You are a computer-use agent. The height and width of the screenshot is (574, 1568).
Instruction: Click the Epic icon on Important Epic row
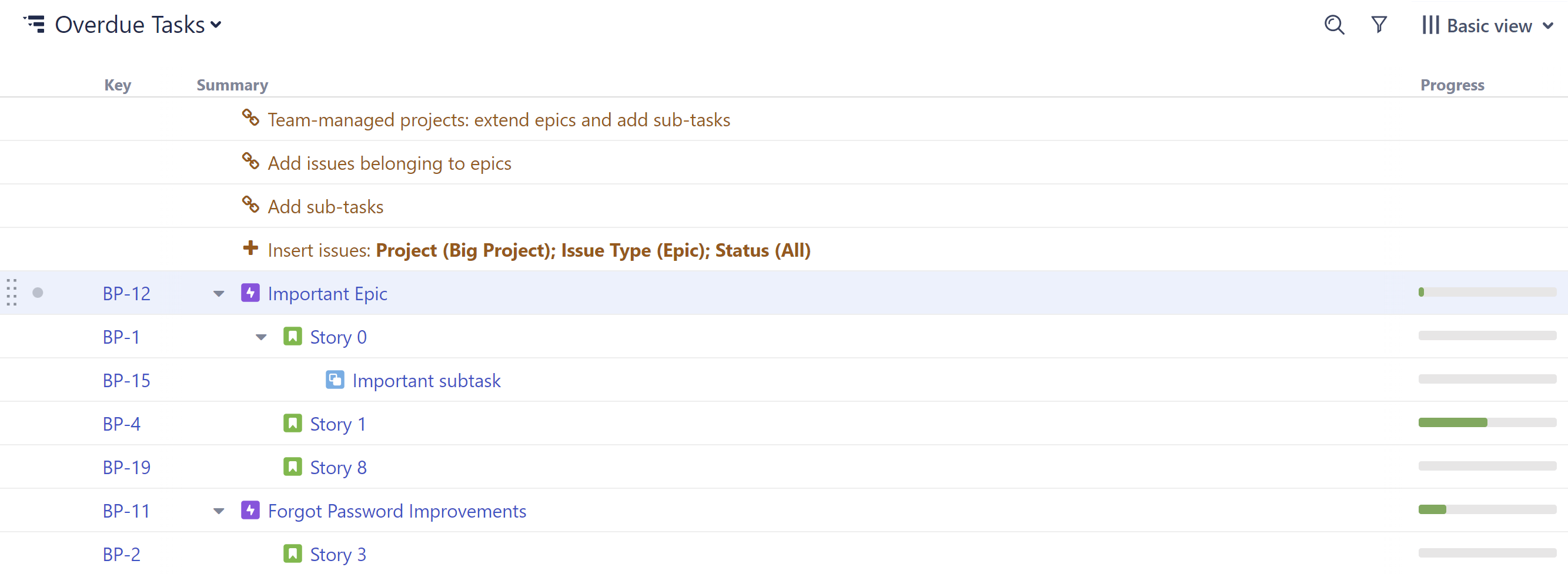coord(250,293)
